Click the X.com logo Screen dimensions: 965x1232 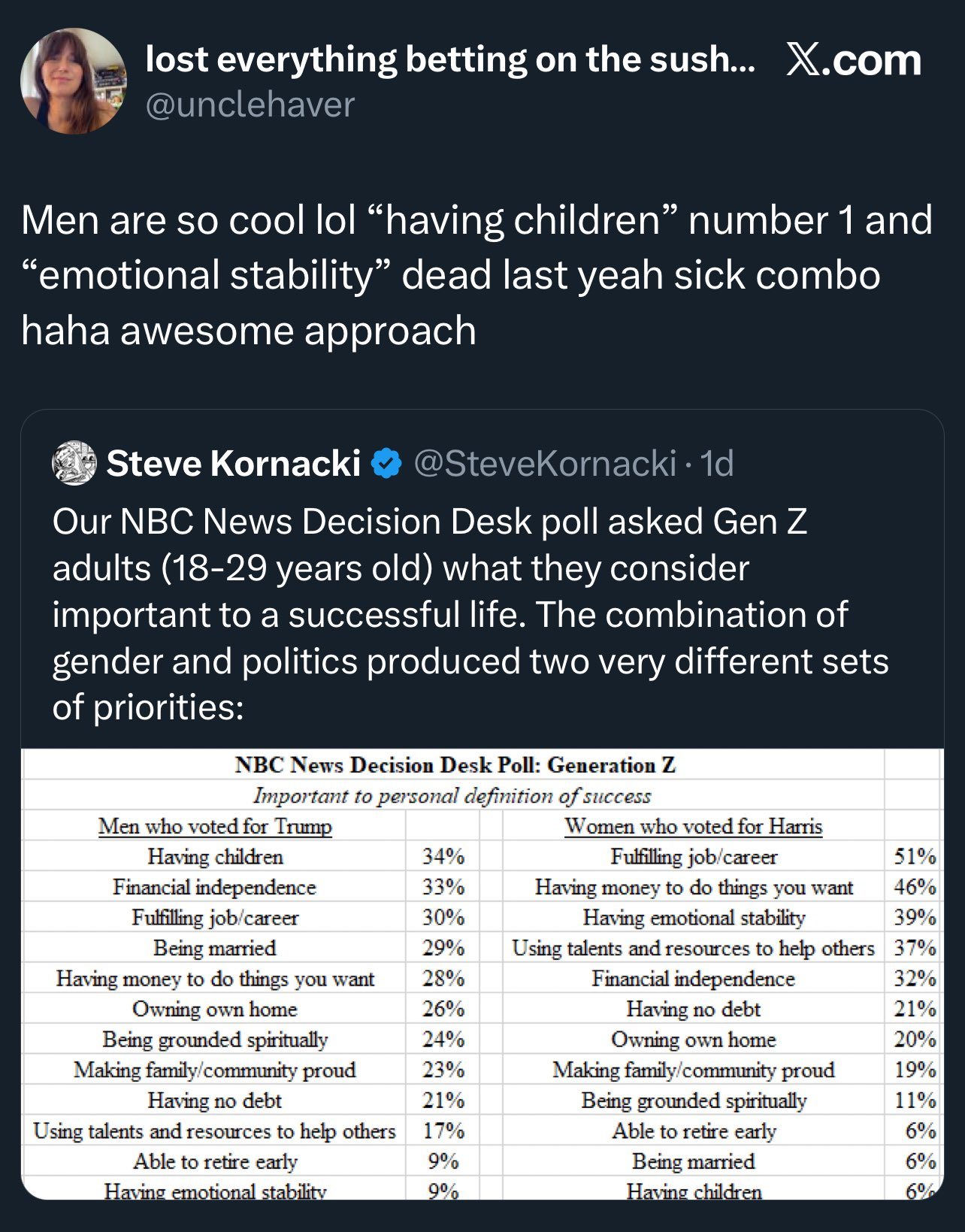point(853,60)
